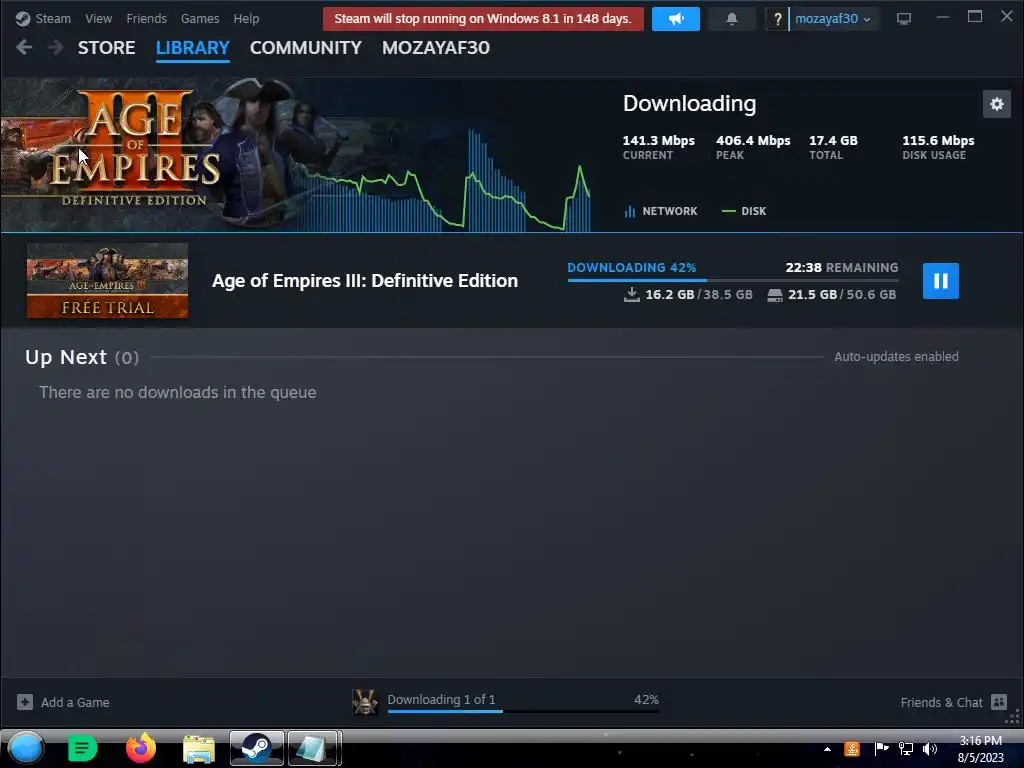Click the Downloading heading

[x=689, y=103]
